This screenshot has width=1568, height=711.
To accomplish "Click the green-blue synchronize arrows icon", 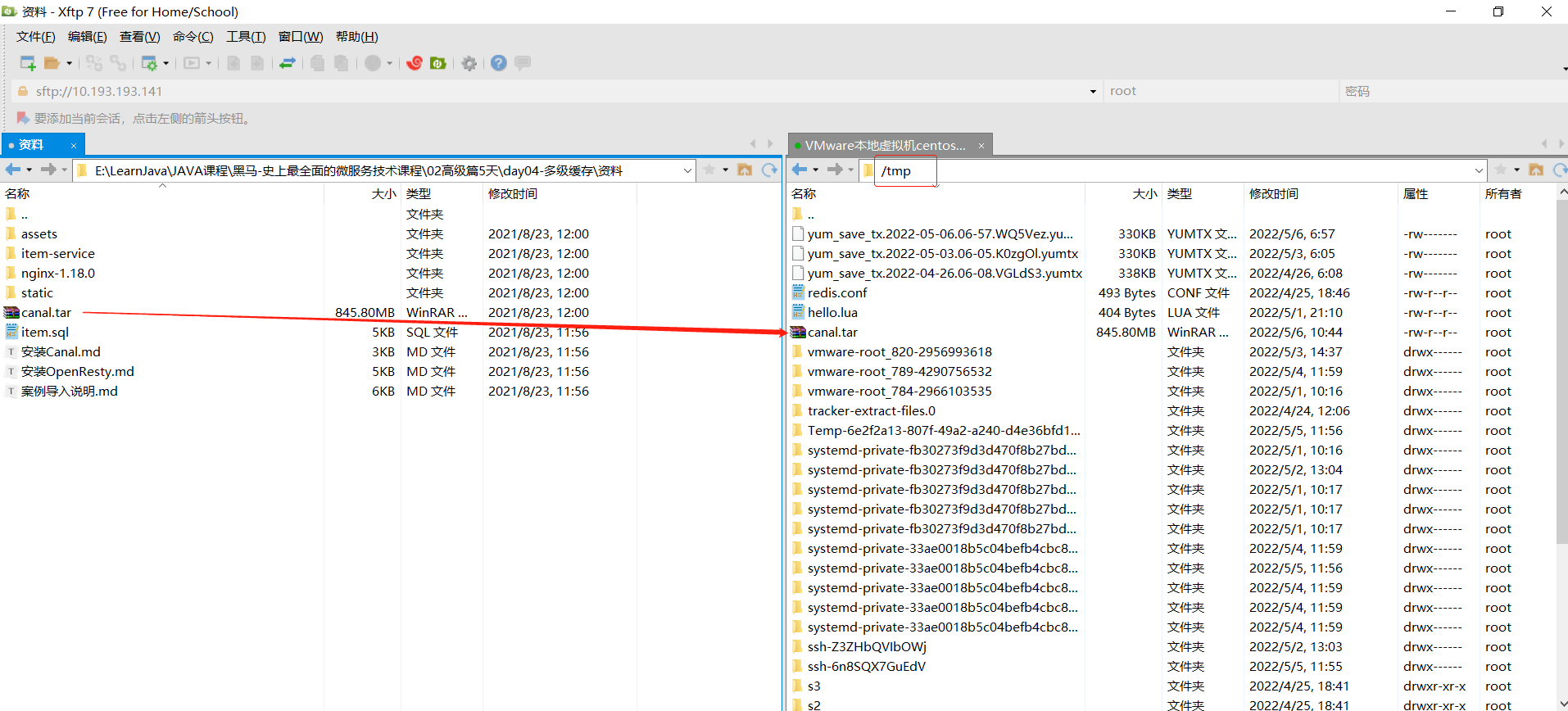I will (x=288, y=63).
